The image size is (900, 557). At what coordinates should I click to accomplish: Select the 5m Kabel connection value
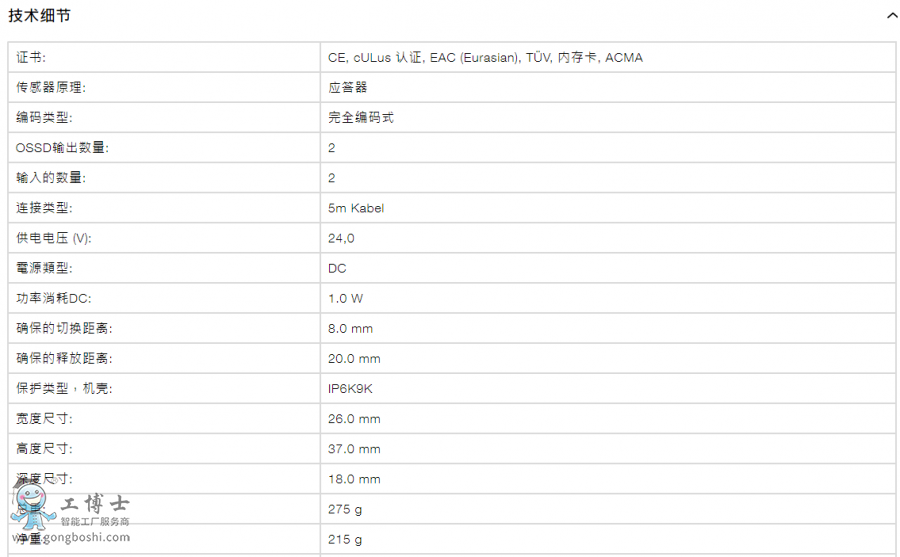click(x=356, y=208)
